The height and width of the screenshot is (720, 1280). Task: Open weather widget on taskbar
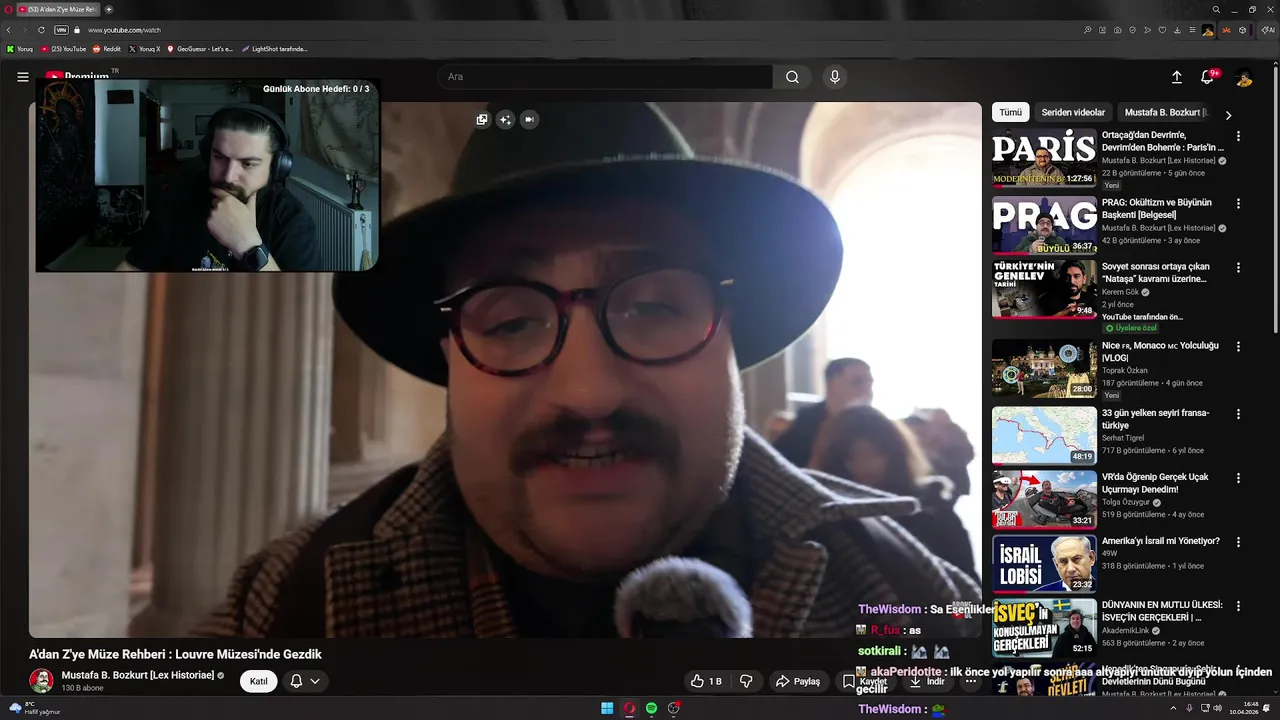pyautogui.click(x=34, y=708)
